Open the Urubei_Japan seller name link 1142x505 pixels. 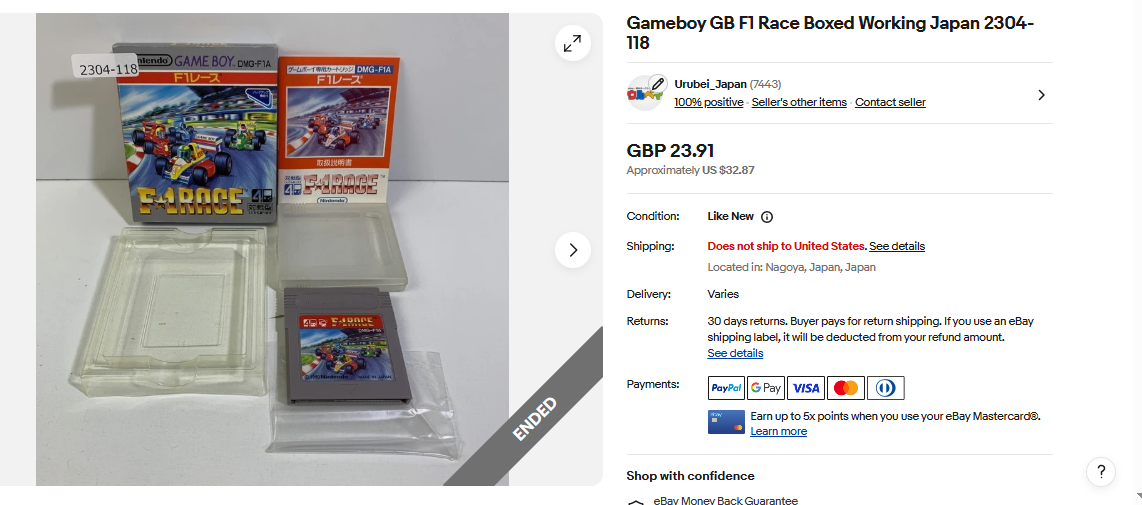click(x=710, y=84)
